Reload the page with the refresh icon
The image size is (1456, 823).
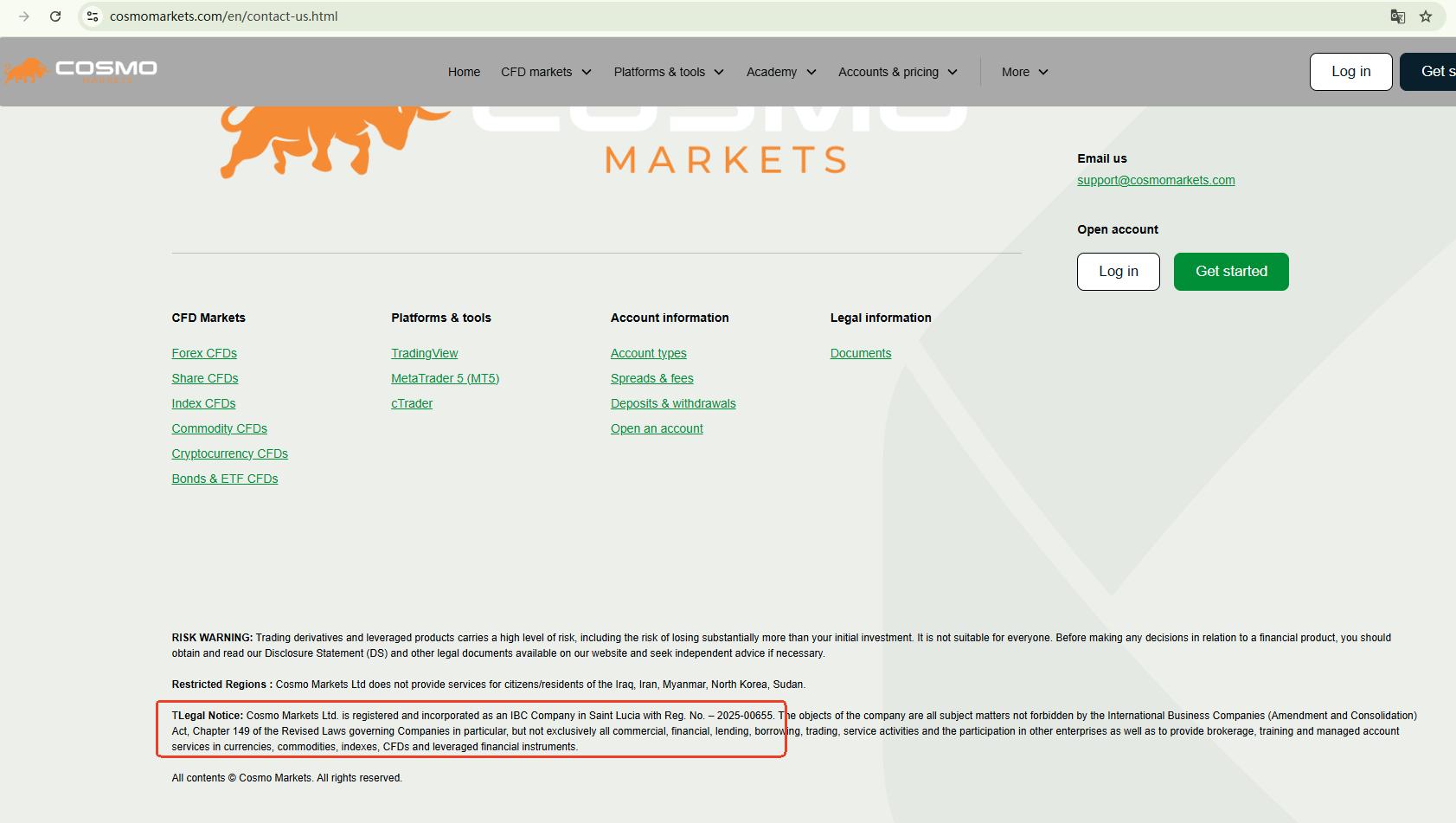coord(55,16)
